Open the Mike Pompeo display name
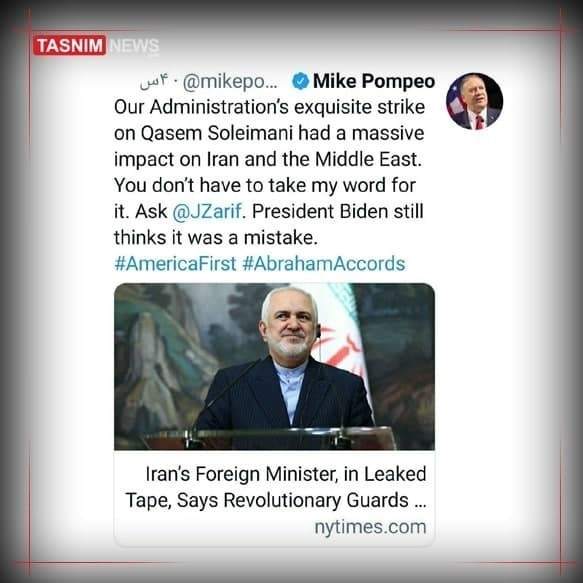The height and width of the screenshot is (583, 583). [x=374, y=81]
